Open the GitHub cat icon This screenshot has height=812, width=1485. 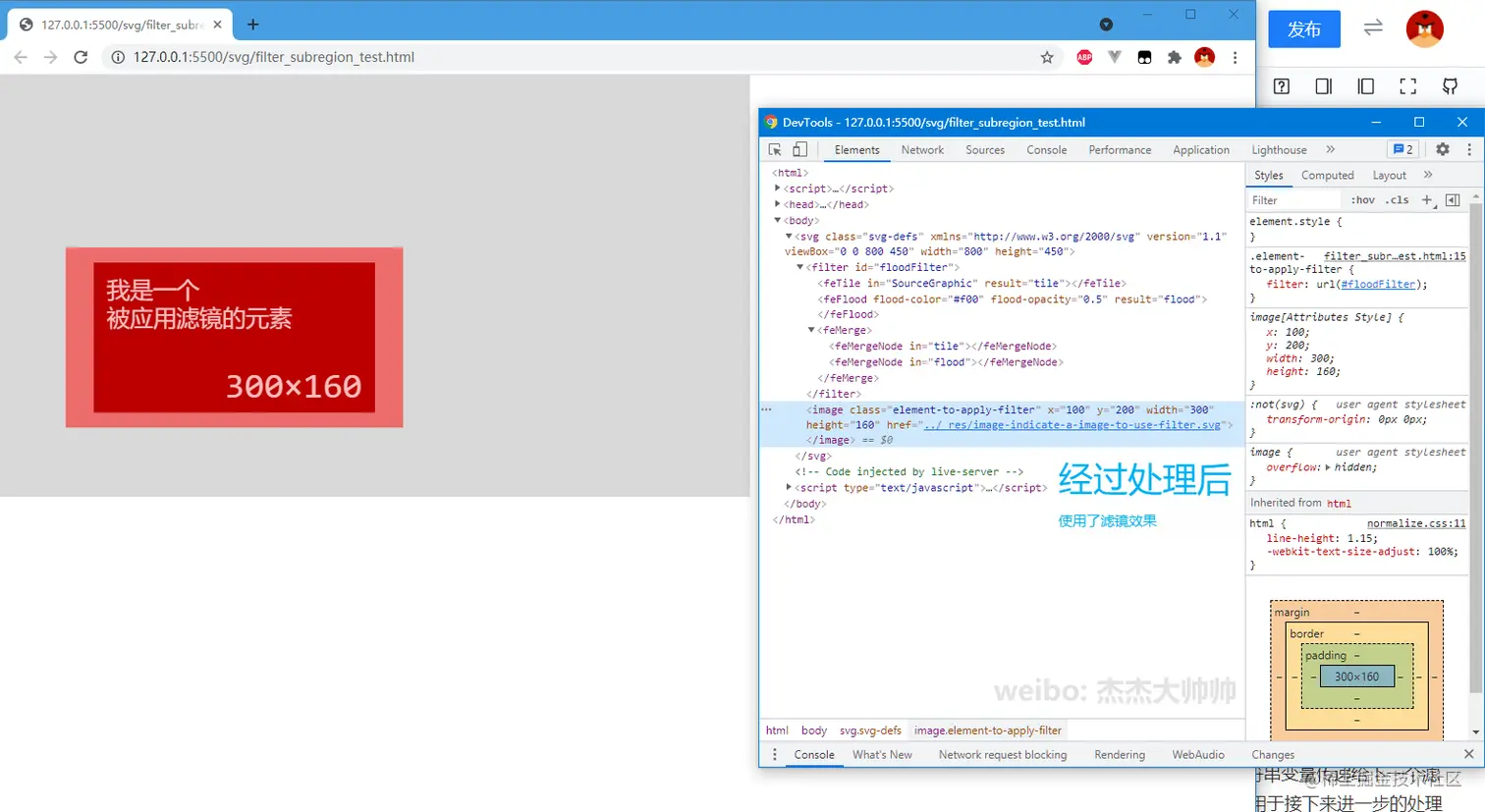[1450, 86]
